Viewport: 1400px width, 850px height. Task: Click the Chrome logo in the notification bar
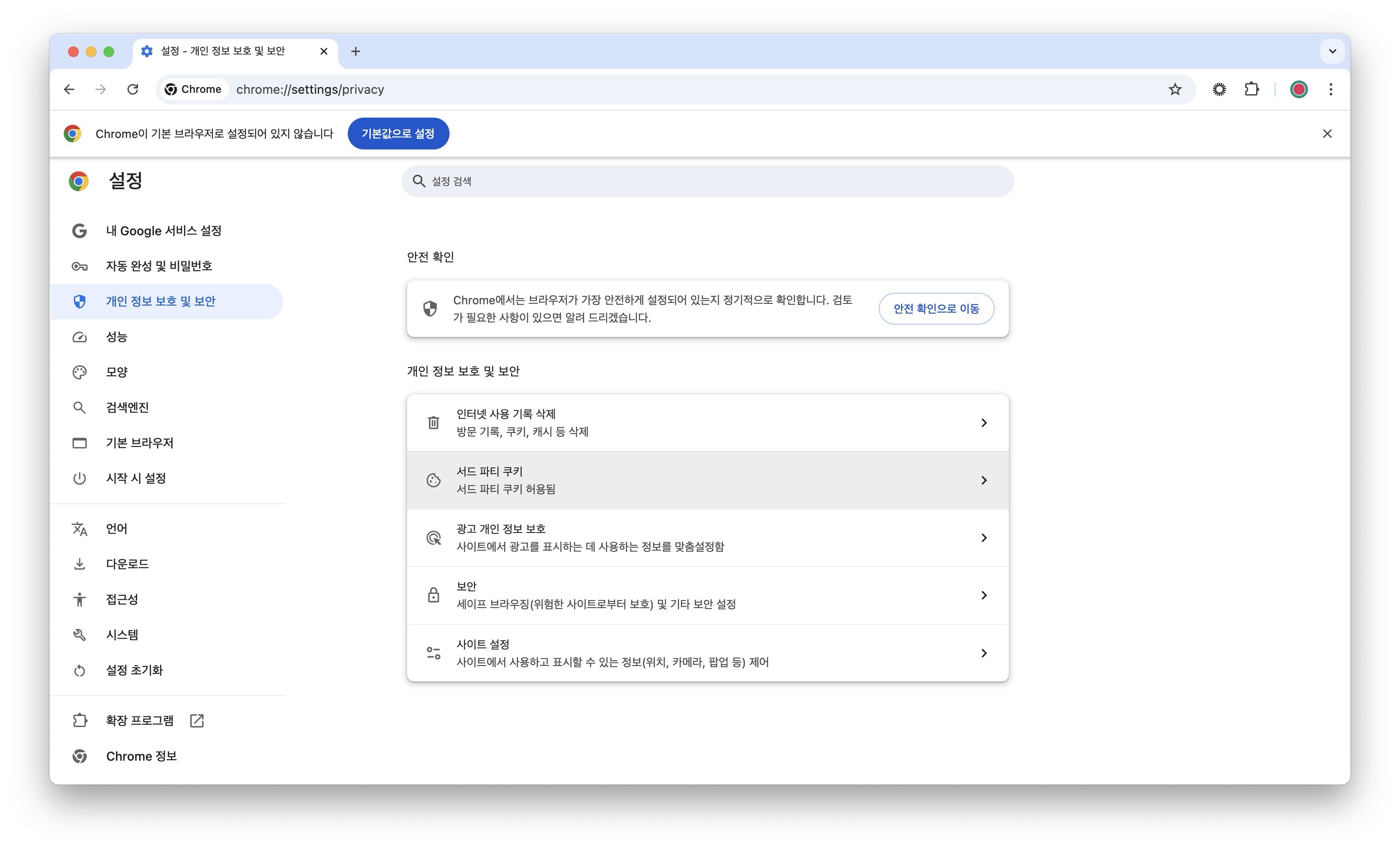click(x=72, y=134)
